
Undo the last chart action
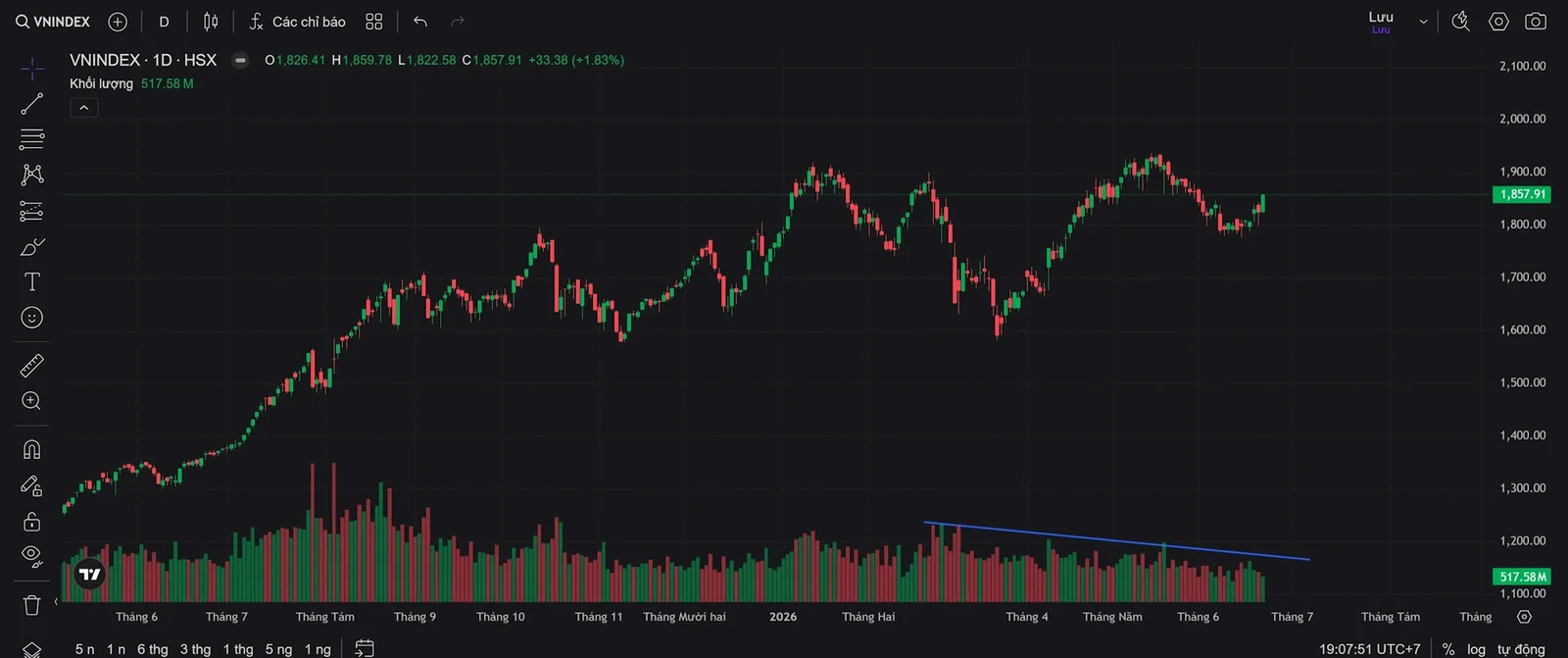point(420,22)
